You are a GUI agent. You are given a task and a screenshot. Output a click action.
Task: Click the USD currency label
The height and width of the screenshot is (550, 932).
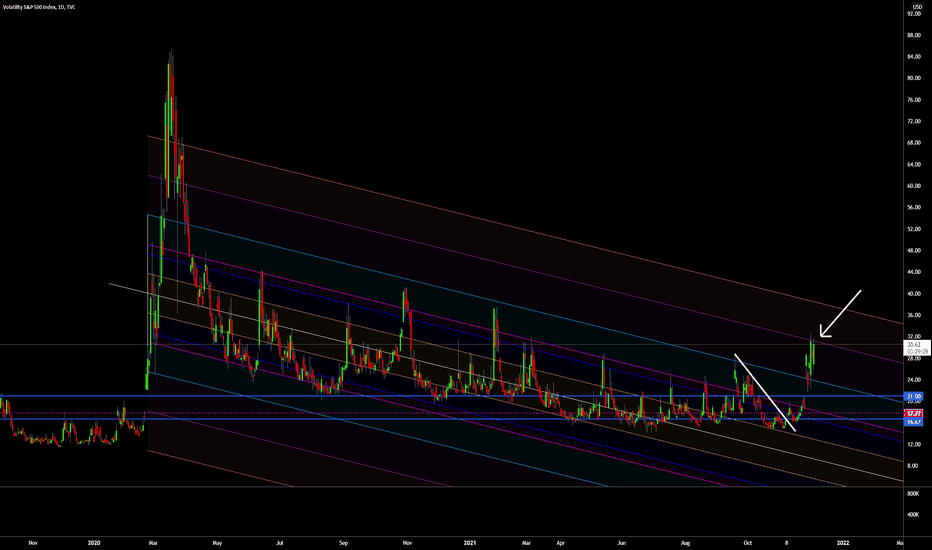pyautogui.click(x=917, y=7)
